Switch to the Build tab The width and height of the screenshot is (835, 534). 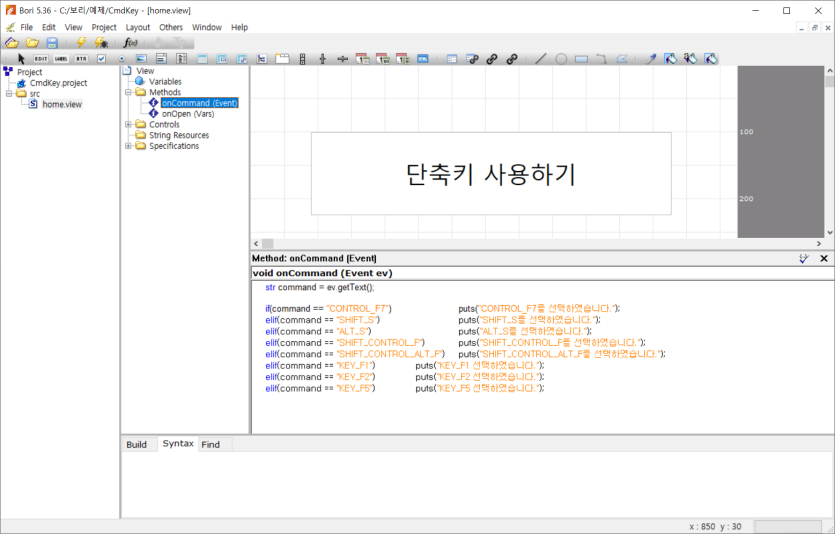[x=137, y=445]
